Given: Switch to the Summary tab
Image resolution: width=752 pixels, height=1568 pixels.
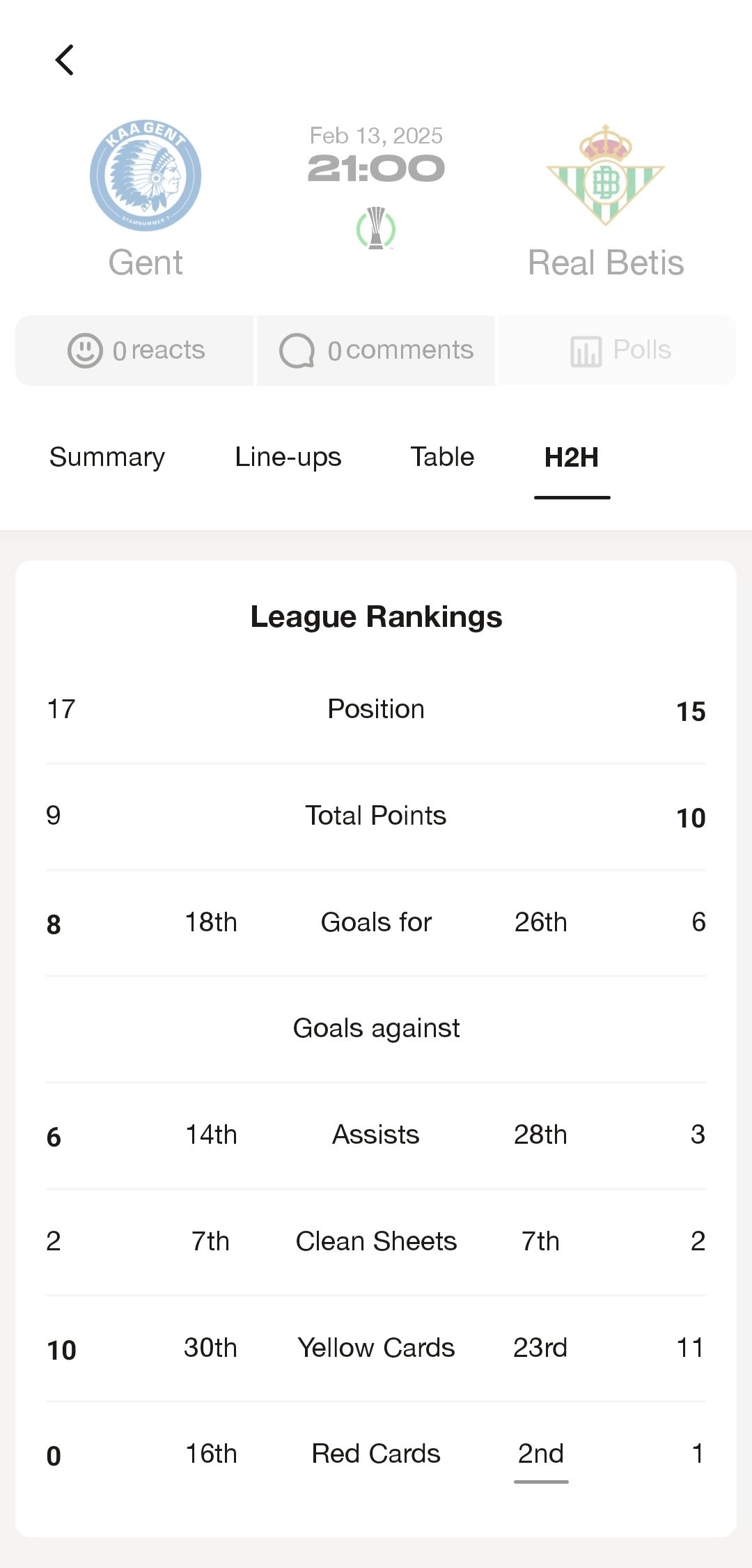Looking at the screenshot, I should tap(107, 457).
